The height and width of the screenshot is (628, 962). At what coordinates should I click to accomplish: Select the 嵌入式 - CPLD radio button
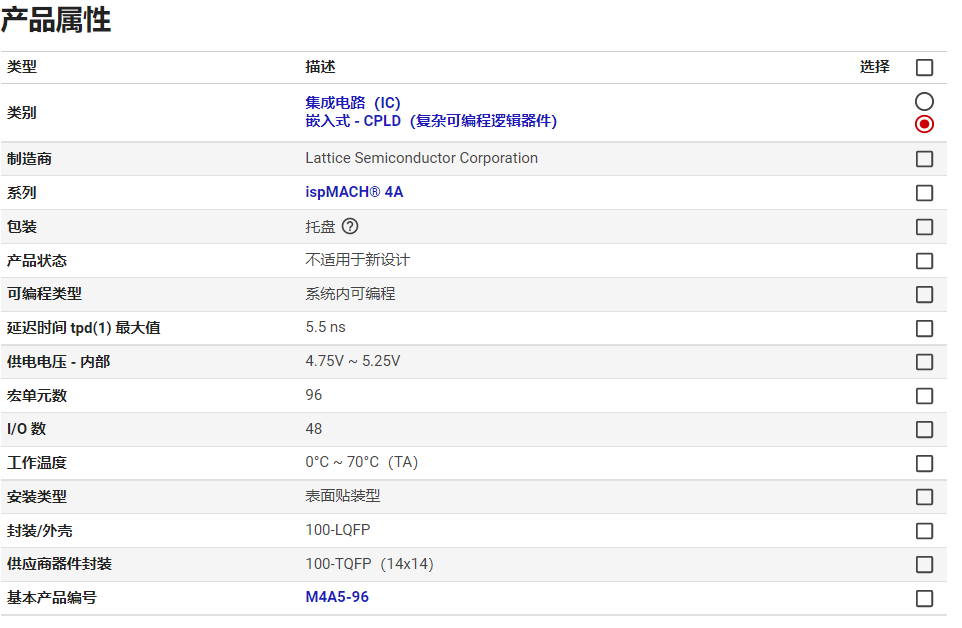(924, 124)
